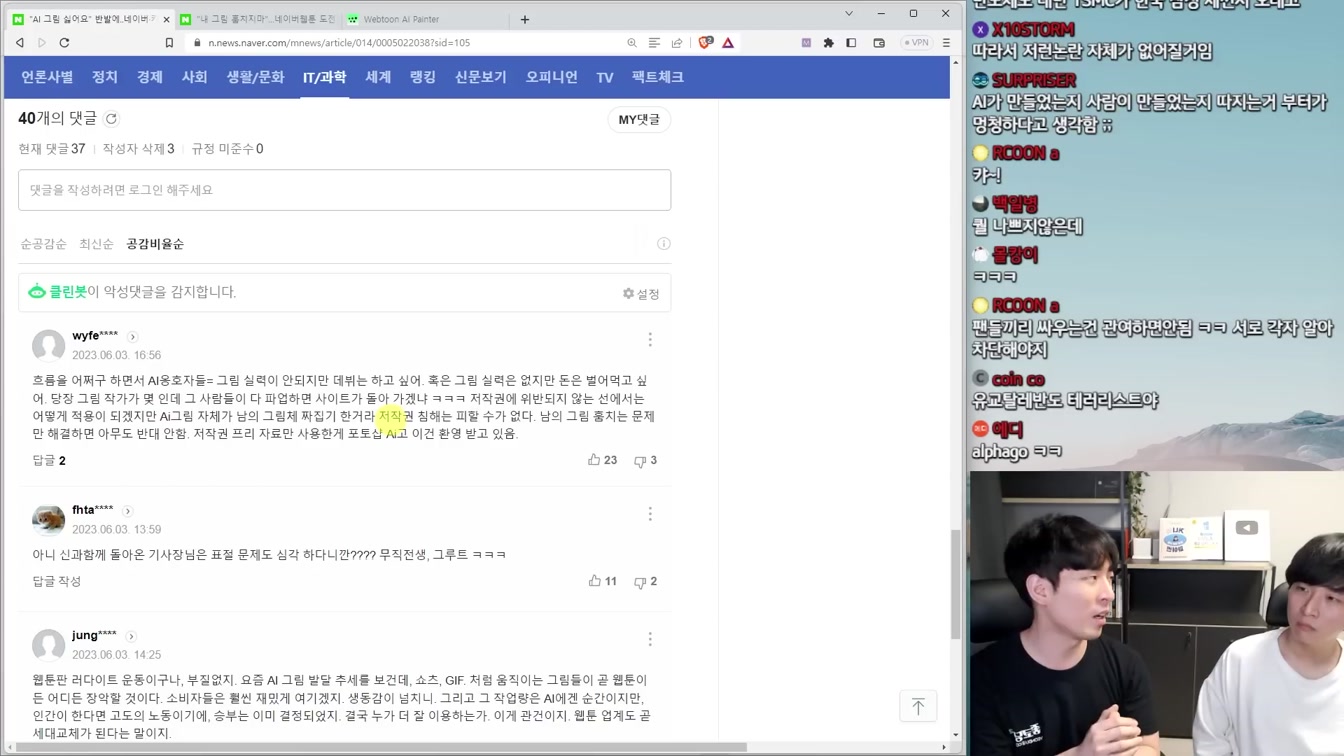Sort comments by 순공감순
This screenshot has height=756, width=1344.
[x=43, y=244]
